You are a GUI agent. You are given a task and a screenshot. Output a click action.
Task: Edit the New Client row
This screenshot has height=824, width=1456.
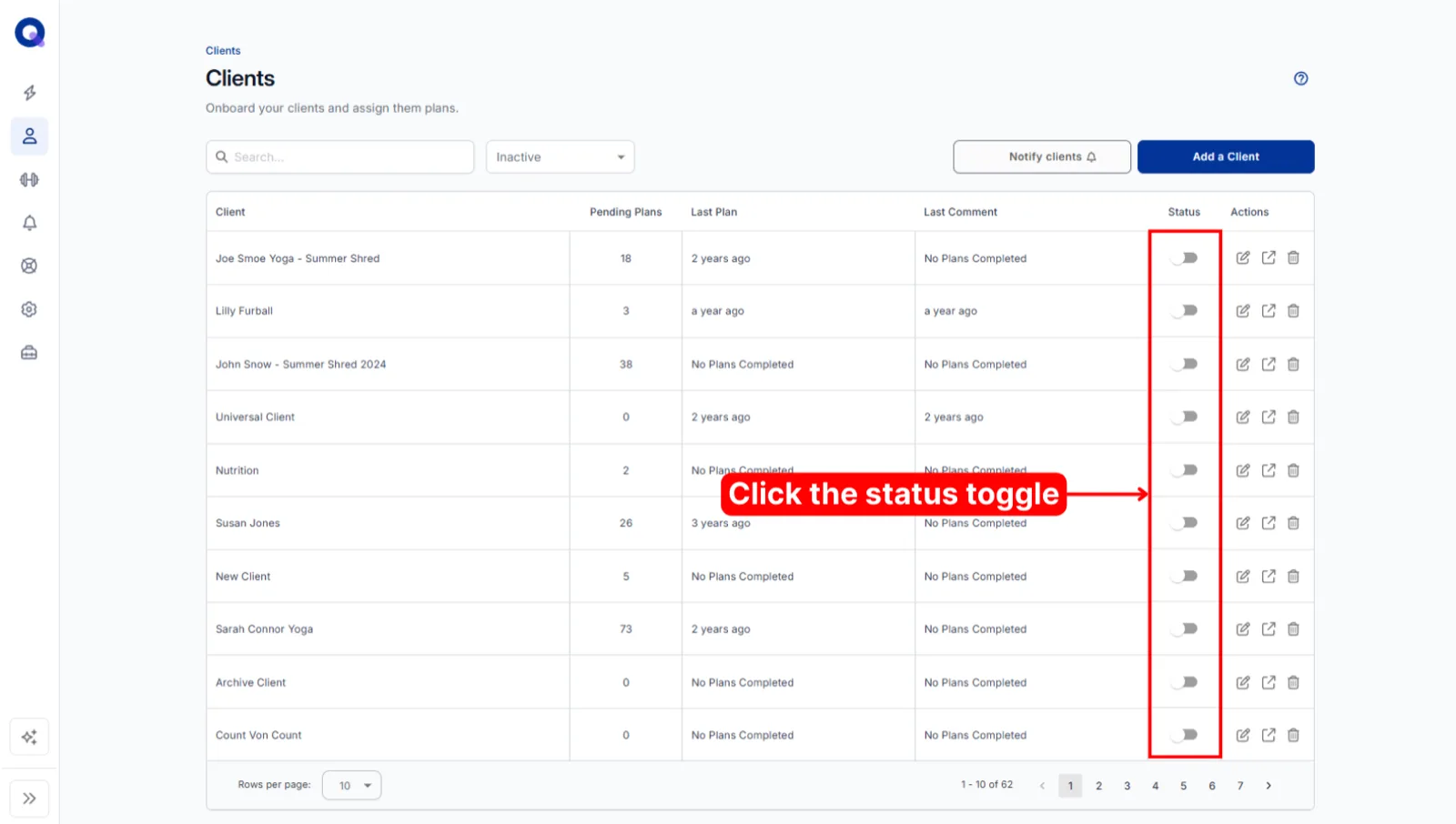click(1243, 577)
